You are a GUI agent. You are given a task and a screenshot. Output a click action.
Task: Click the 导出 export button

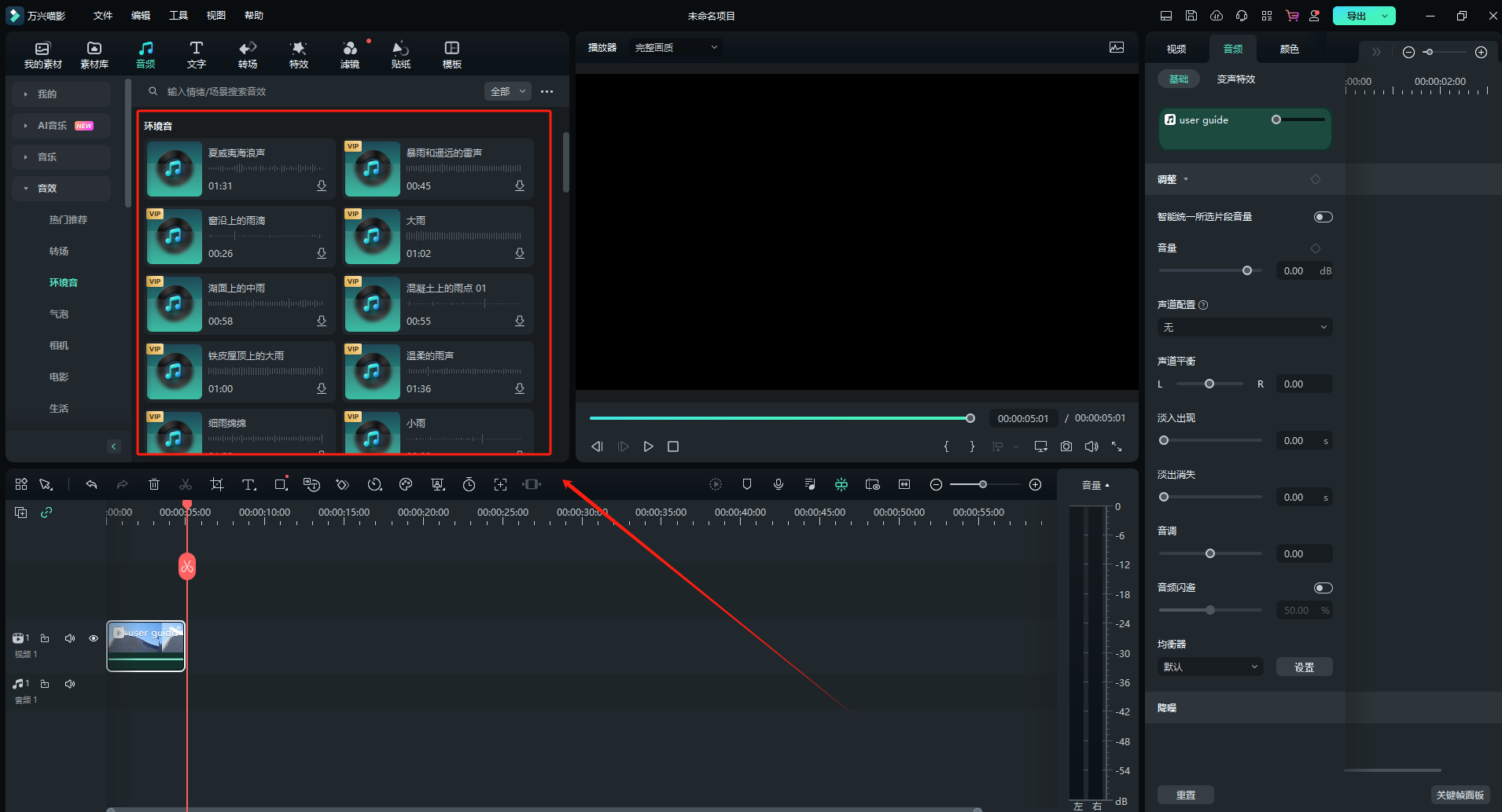point(1356,16)
